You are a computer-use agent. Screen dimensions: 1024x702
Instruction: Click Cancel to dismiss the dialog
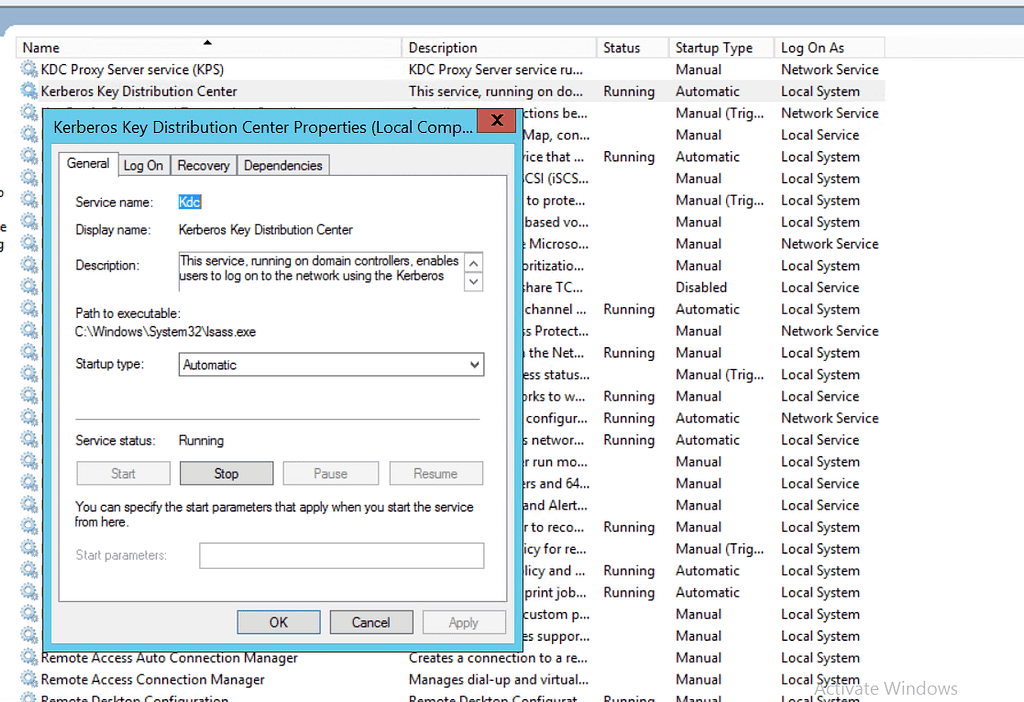(x=371, y=621)
